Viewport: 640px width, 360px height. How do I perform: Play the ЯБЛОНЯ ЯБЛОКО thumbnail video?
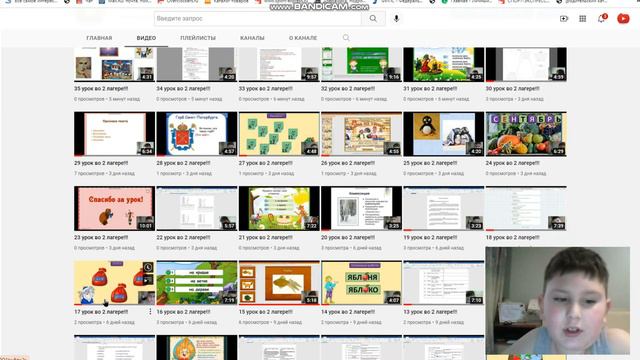click(361, 283)
